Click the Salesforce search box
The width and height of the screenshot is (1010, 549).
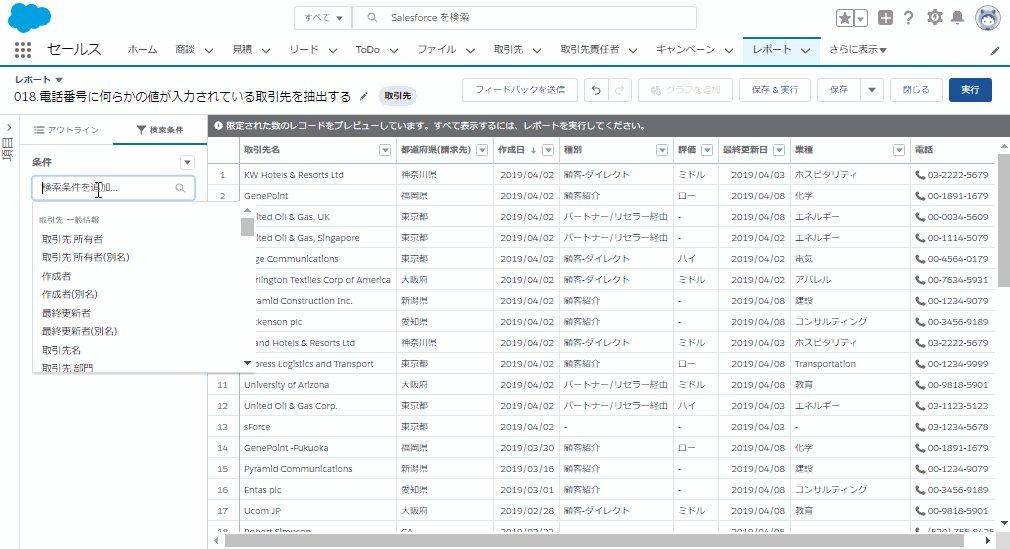524,18
